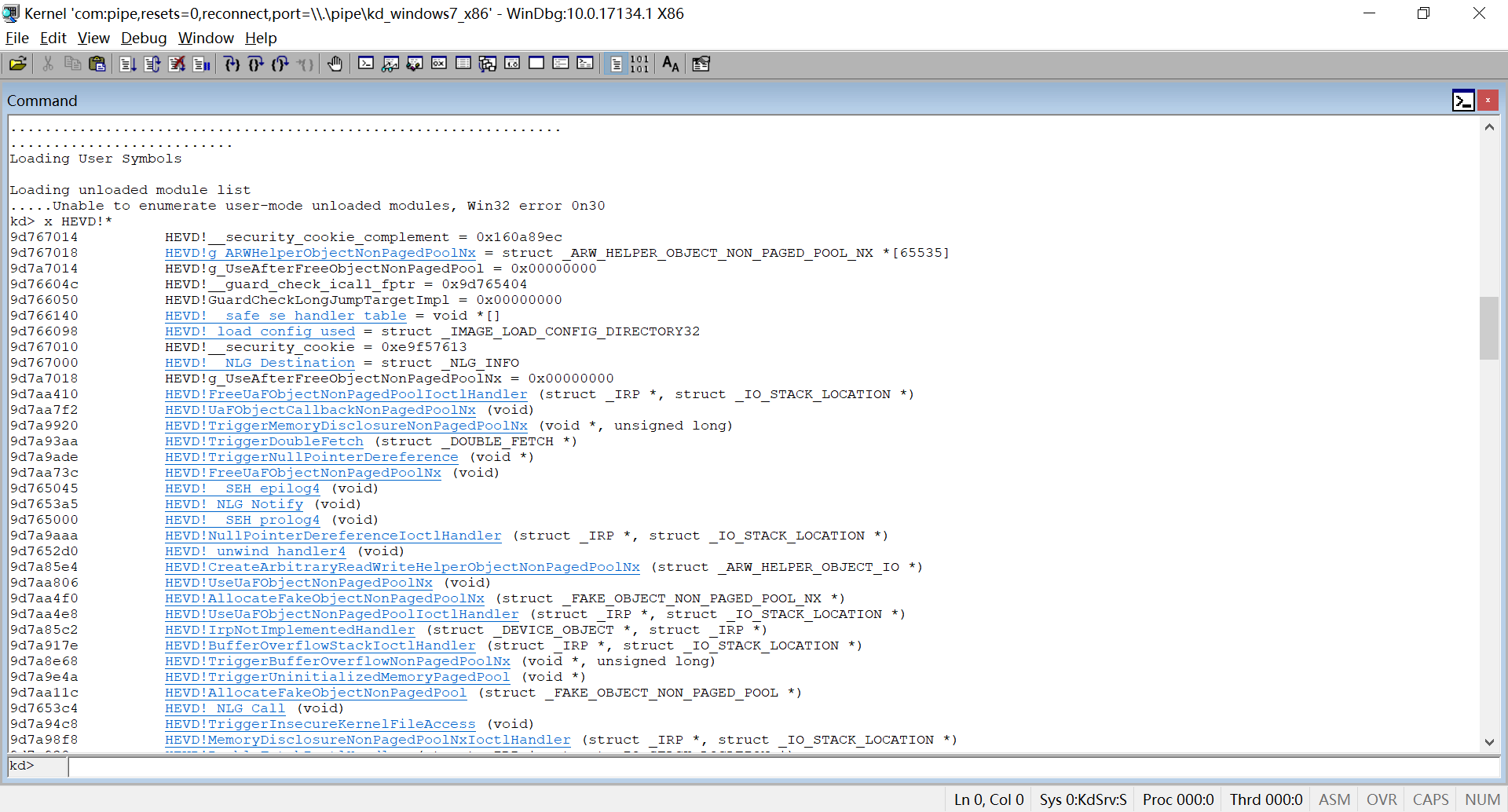The width and height of the screenshot is (1508, 812).
Task: Open the Disassembly window icon
Action: coord(512,64)
